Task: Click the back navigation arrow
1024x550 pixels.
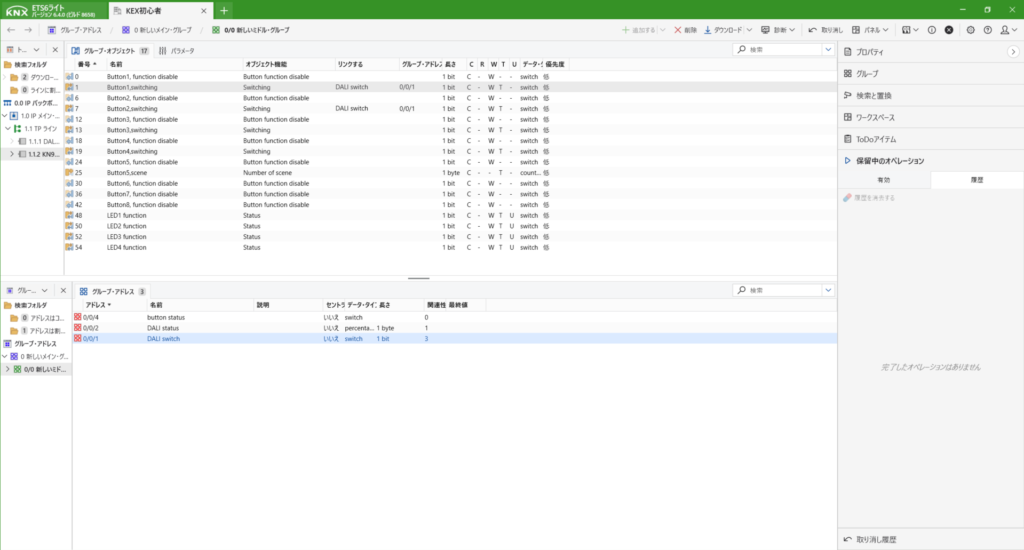Action: 11,30
